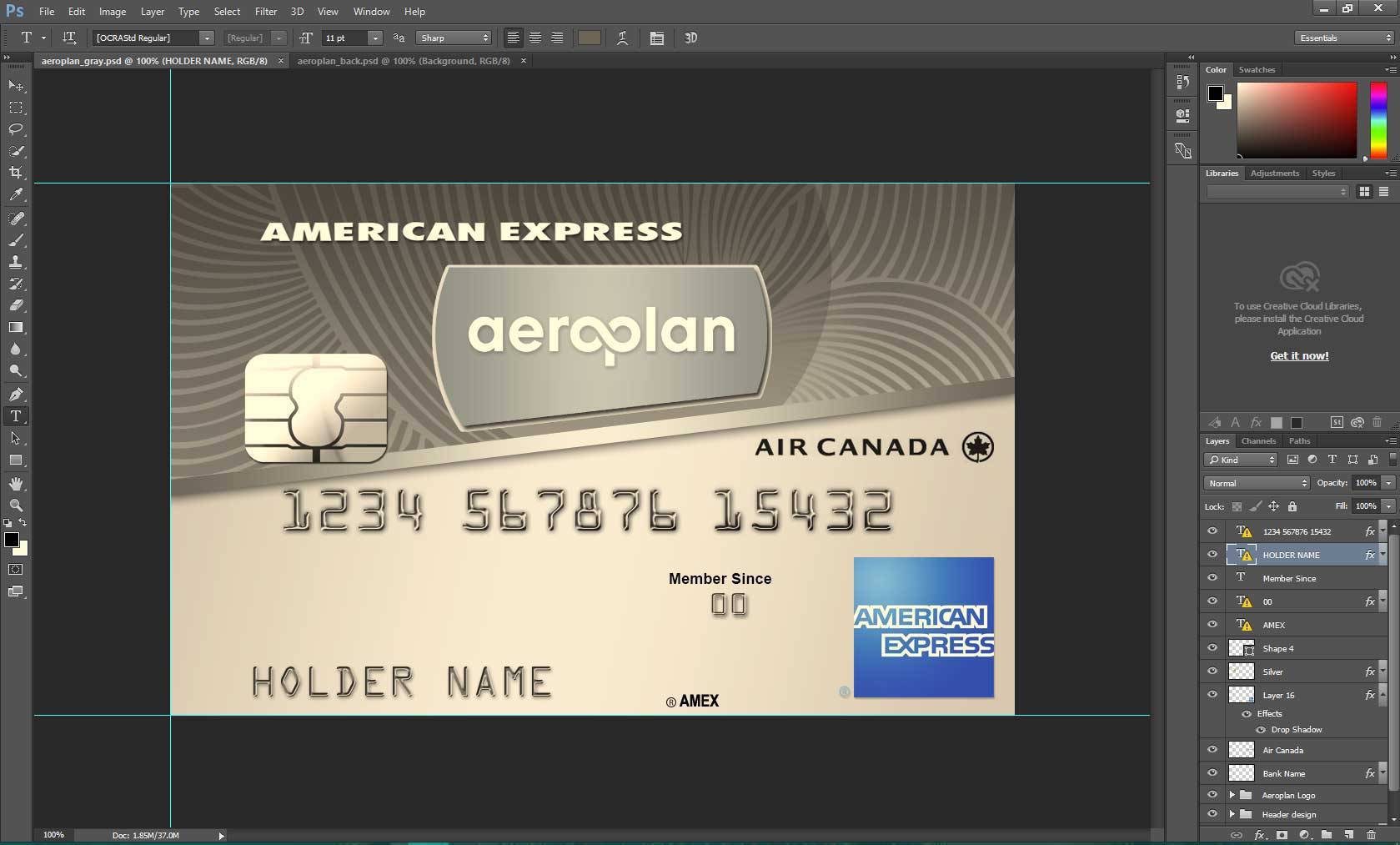Toggle Quick Mask mode
Screen dimensions: 1400x845
pos(16,570)
